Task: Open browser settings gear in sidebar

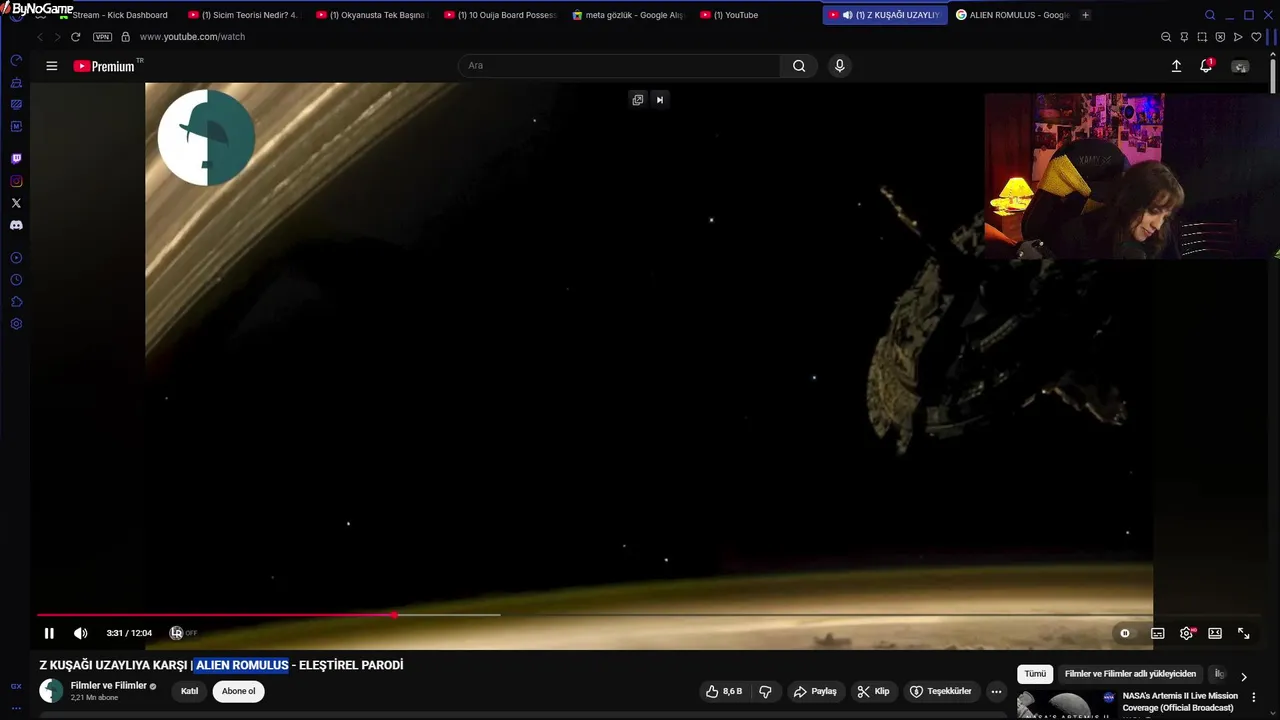Action: click(16, 324)
